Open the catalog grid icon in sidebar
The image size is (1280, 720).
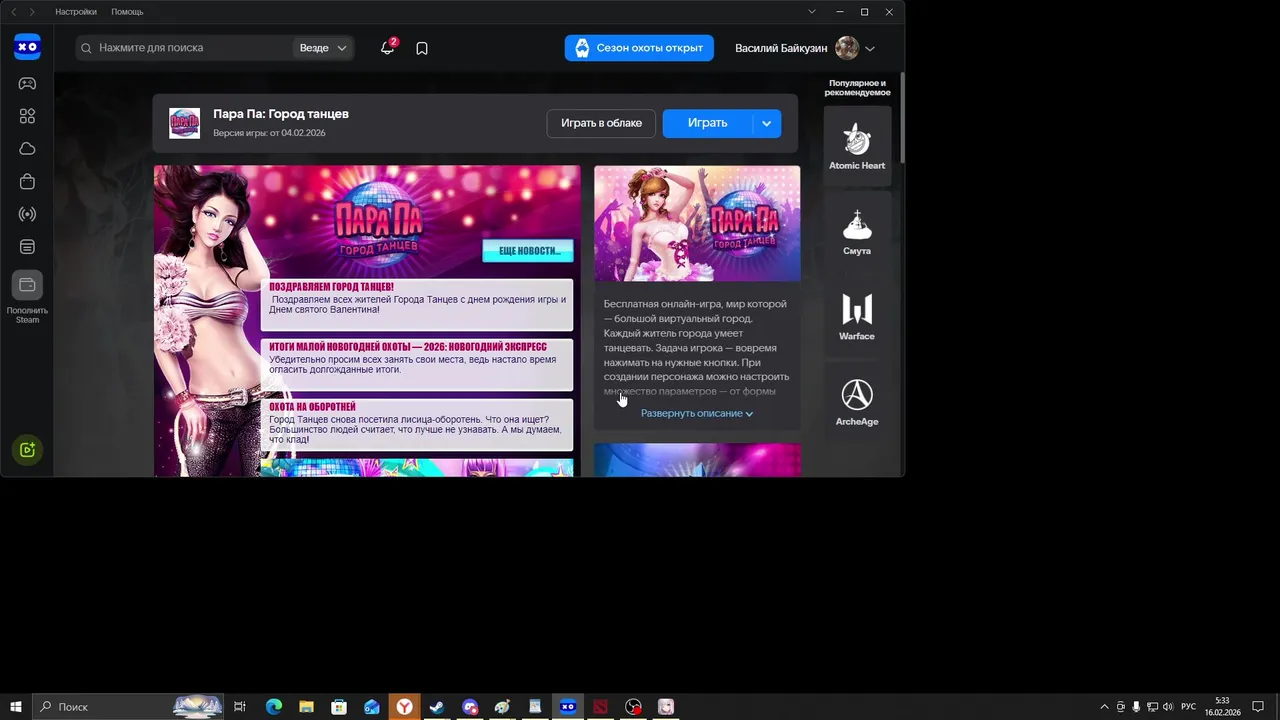27,116
